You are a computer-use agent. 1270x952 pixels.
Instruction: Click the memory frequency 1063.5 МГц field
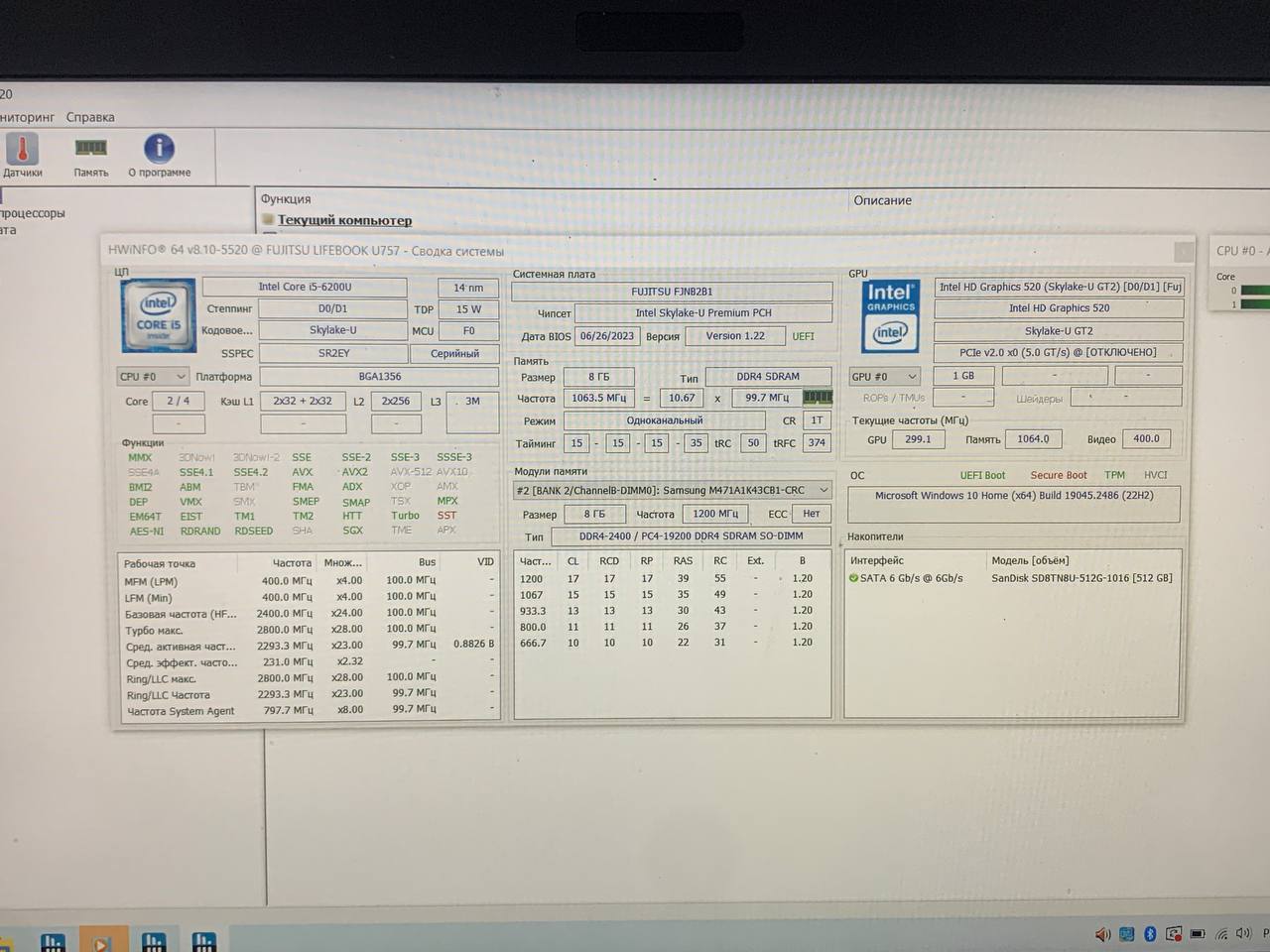(599, 398)
